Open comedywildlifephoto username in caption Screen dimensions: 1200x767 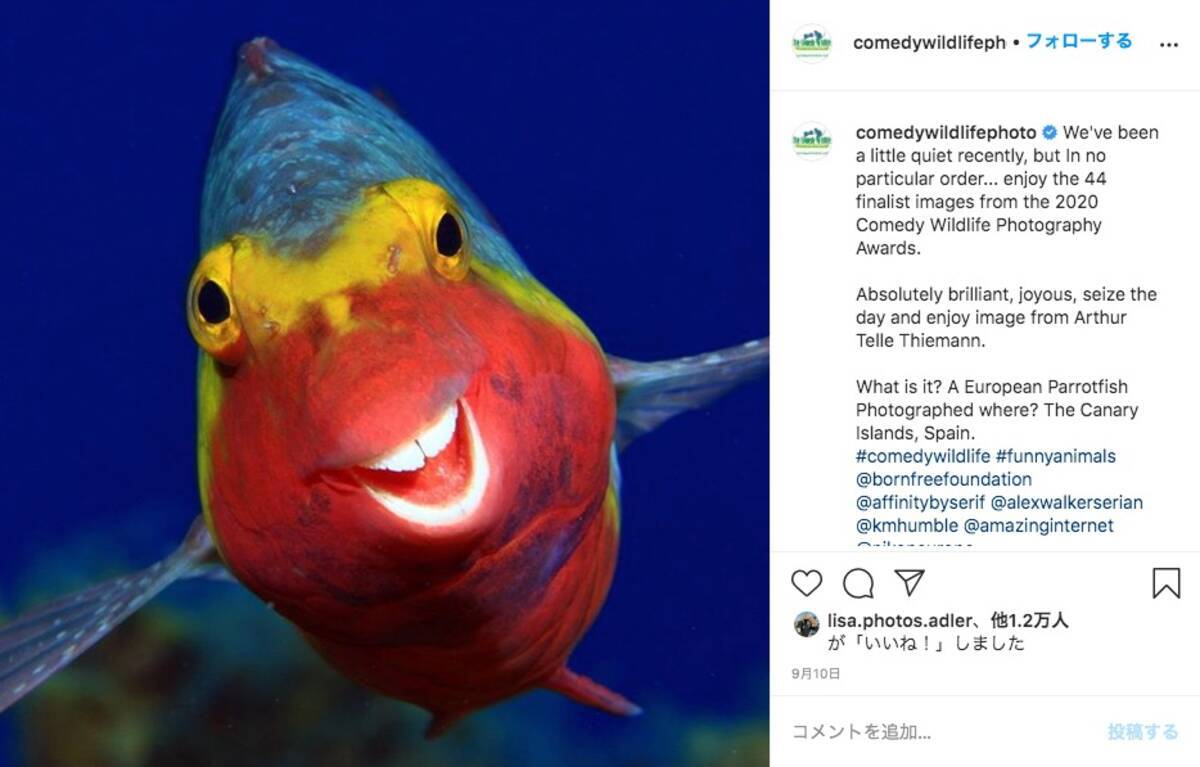click(x=946, y=133)
